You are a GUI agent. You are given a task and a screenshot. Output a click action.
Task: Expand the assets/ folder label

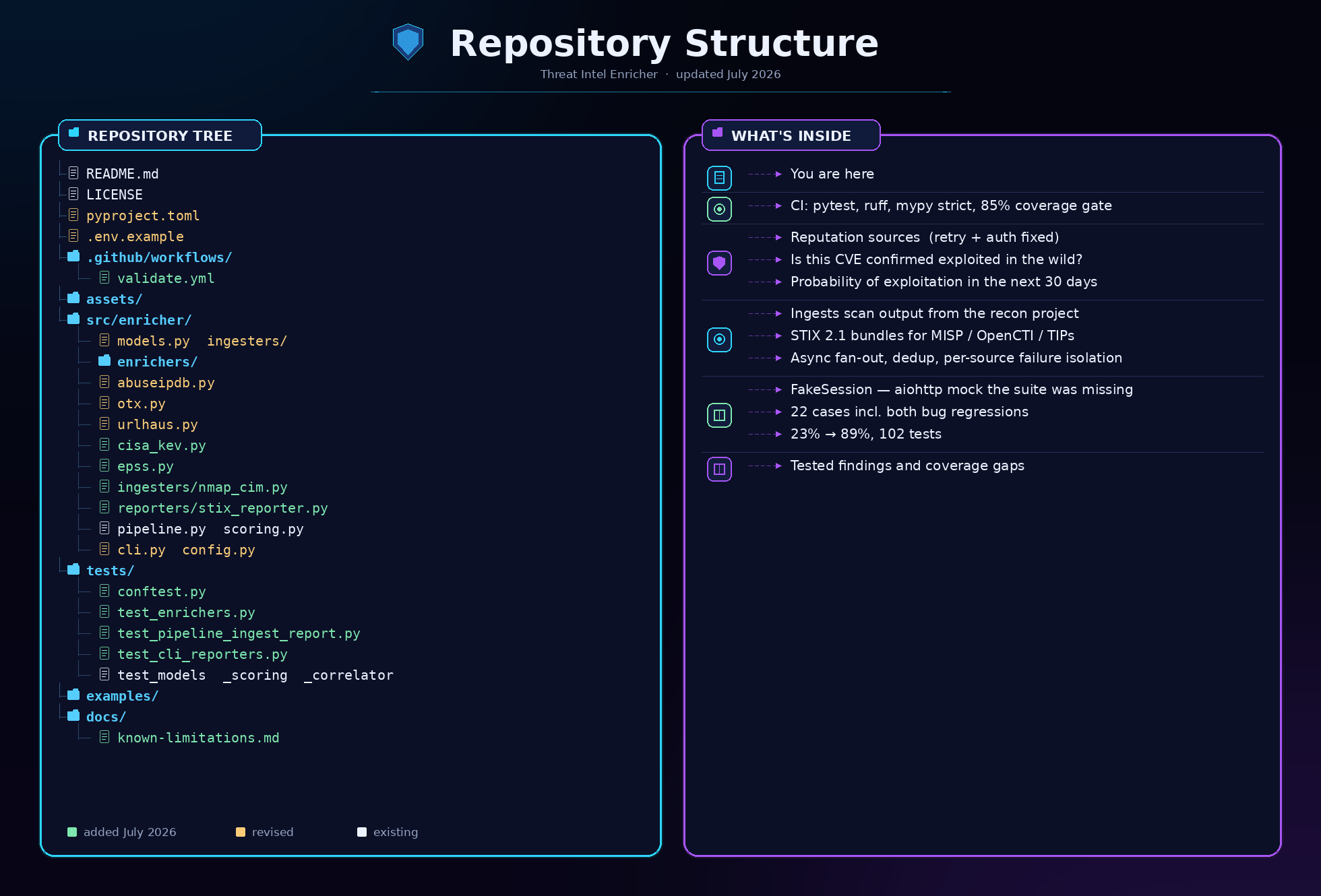coord(114,299)
